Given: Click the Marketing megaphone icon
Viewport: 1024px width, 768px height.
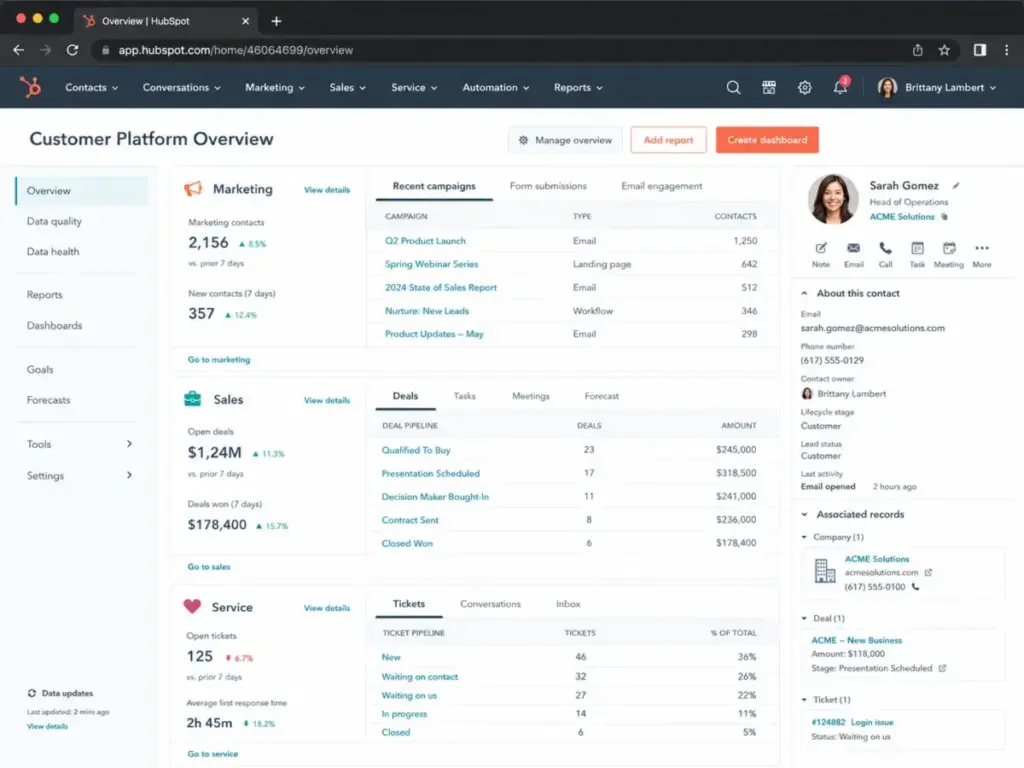Looking at the screenshot, I should point(193,189).
